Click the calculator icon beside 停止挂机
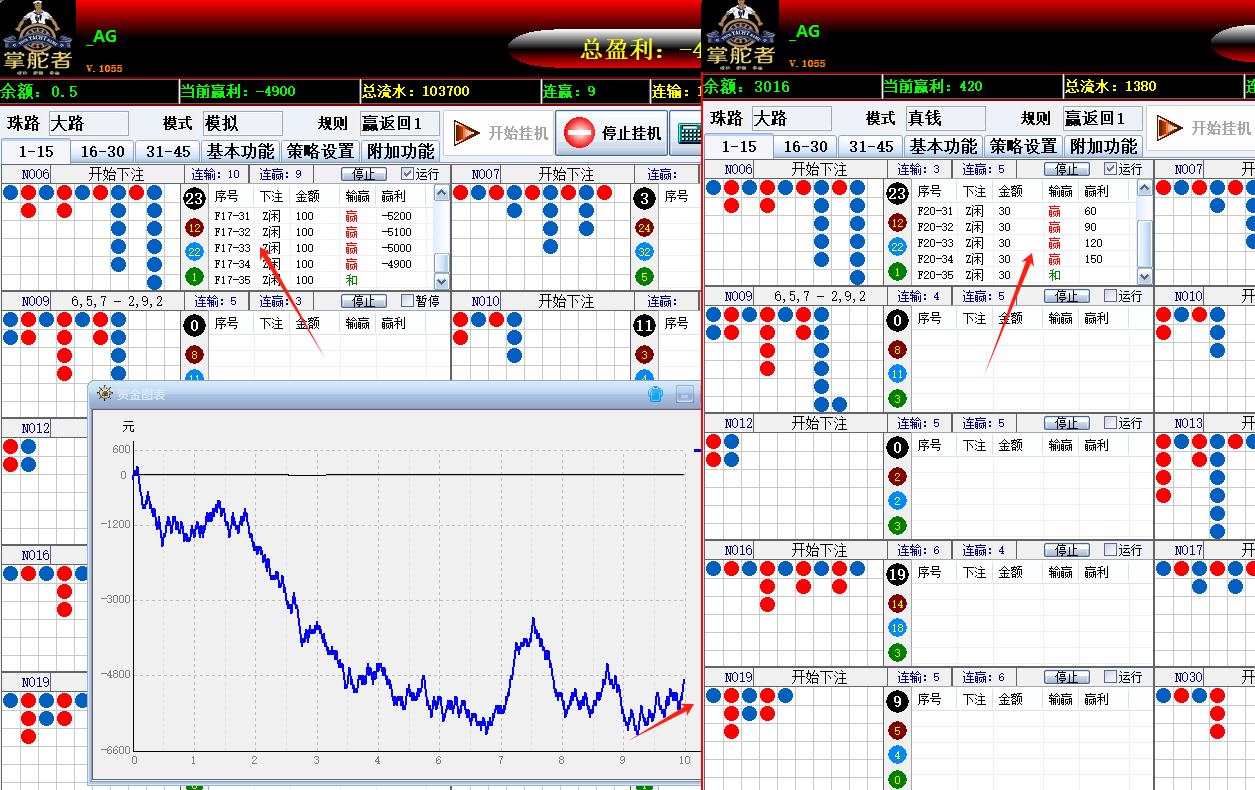Viewport: 1255px width, 790px height. click(x=688, y=133)
